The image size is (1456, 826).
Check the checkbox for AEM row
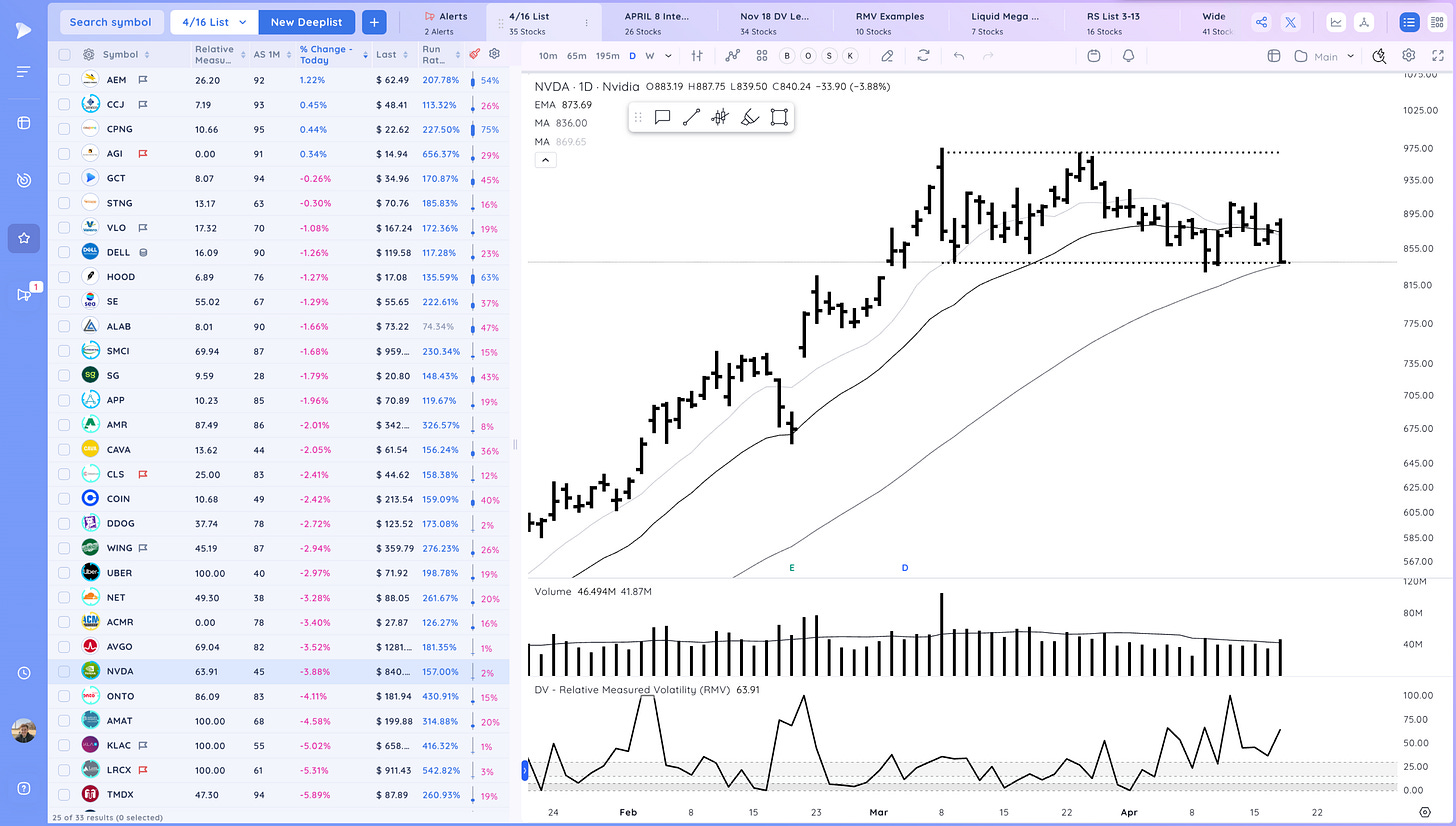[x=64, y=80]
